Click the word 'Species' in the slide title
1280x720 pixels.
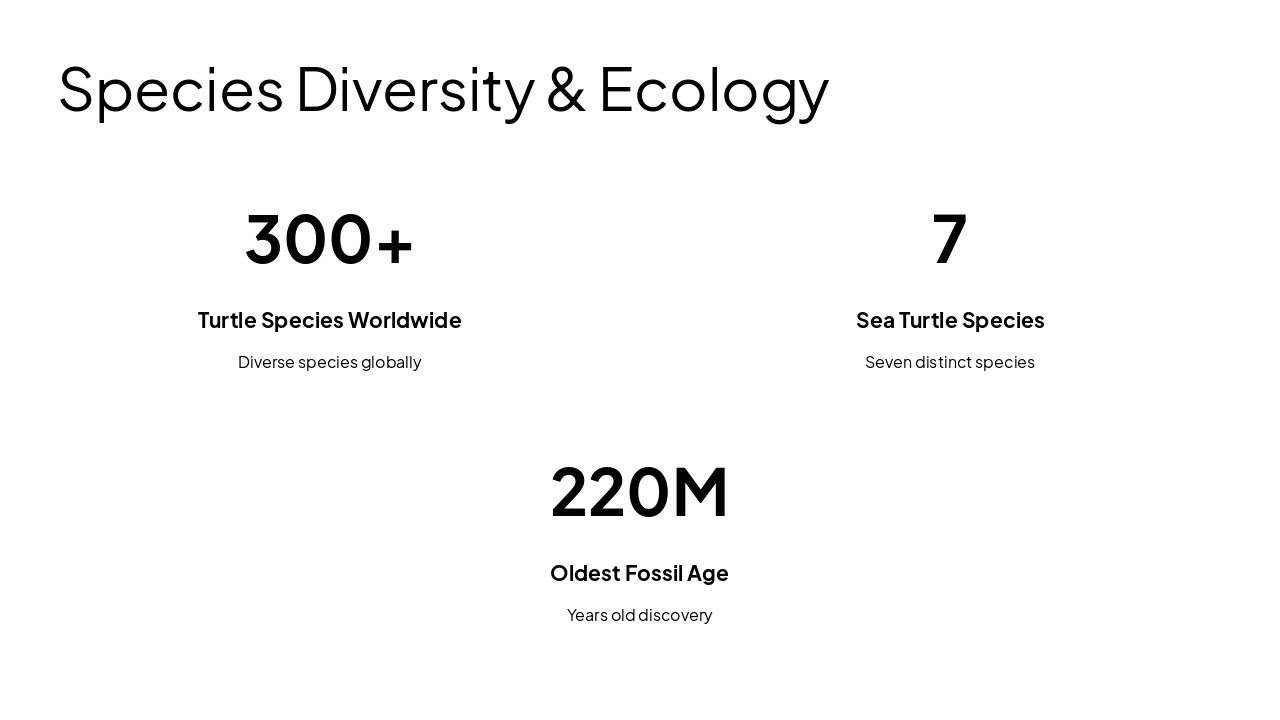click(x=171, y=90)
